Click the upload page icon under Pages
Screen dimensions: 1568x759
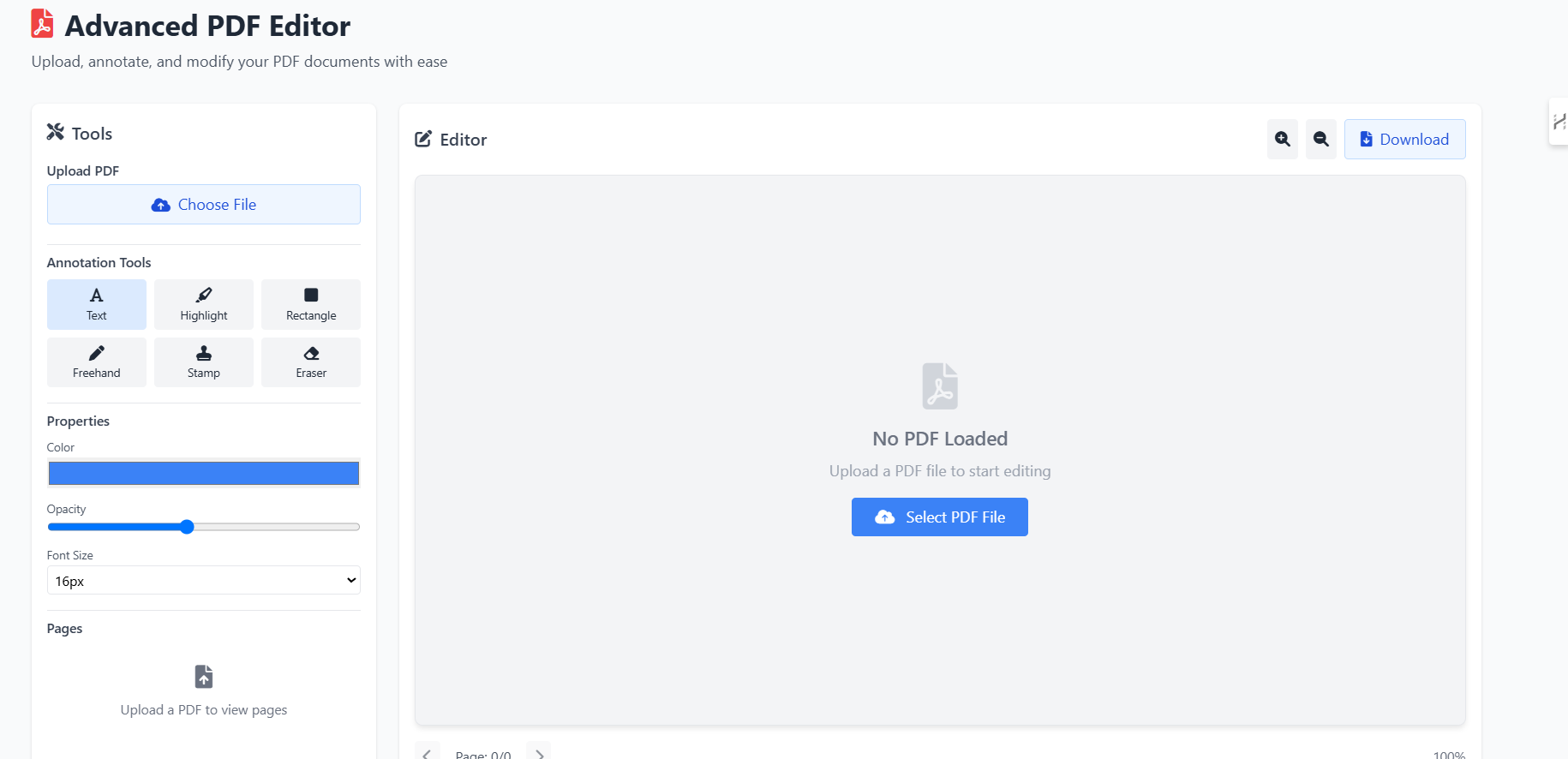tap(204, 677)
